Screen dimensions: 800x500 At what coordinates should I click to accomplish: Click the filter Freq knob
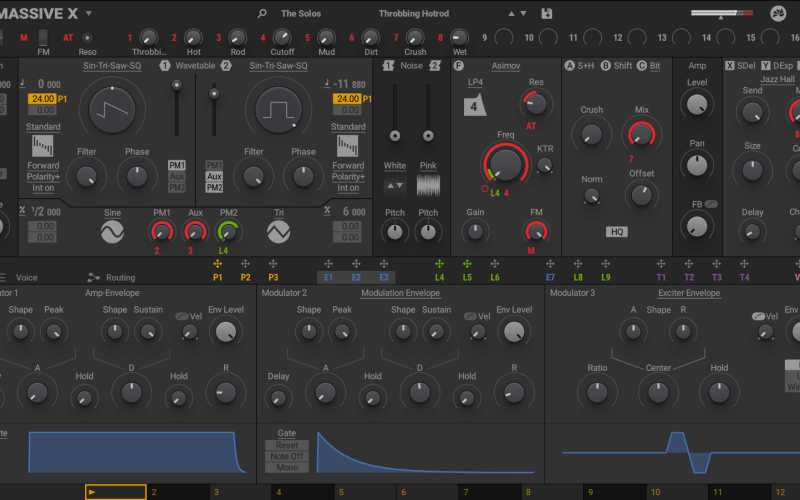[x=505, y=165]
